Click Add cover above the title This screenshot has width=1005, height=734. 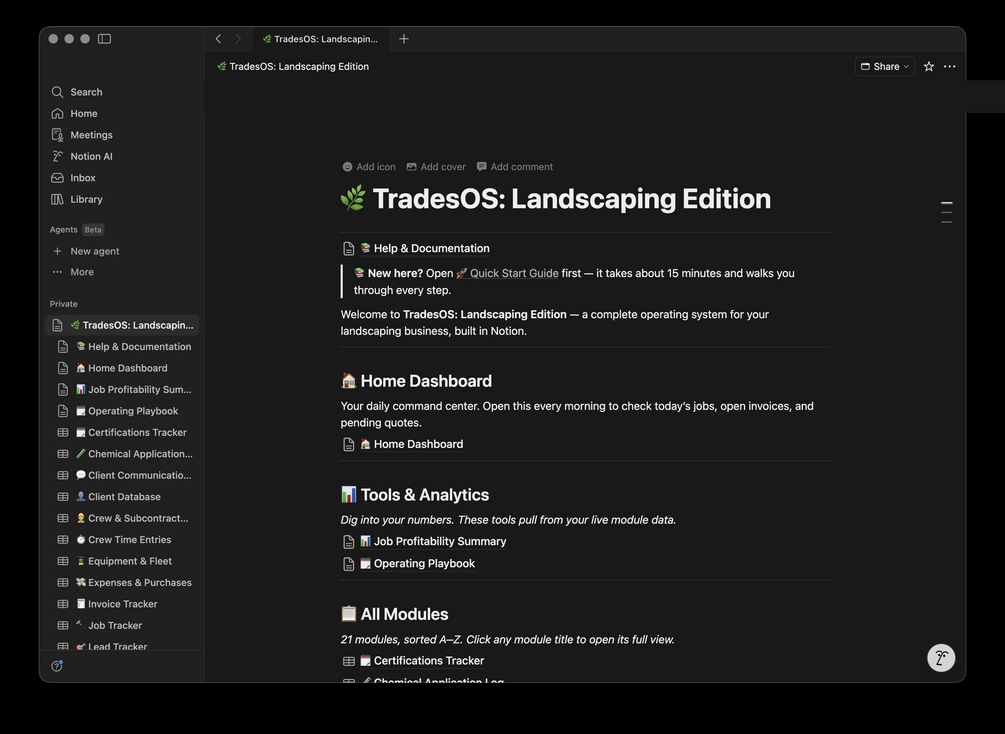(436, 167)
